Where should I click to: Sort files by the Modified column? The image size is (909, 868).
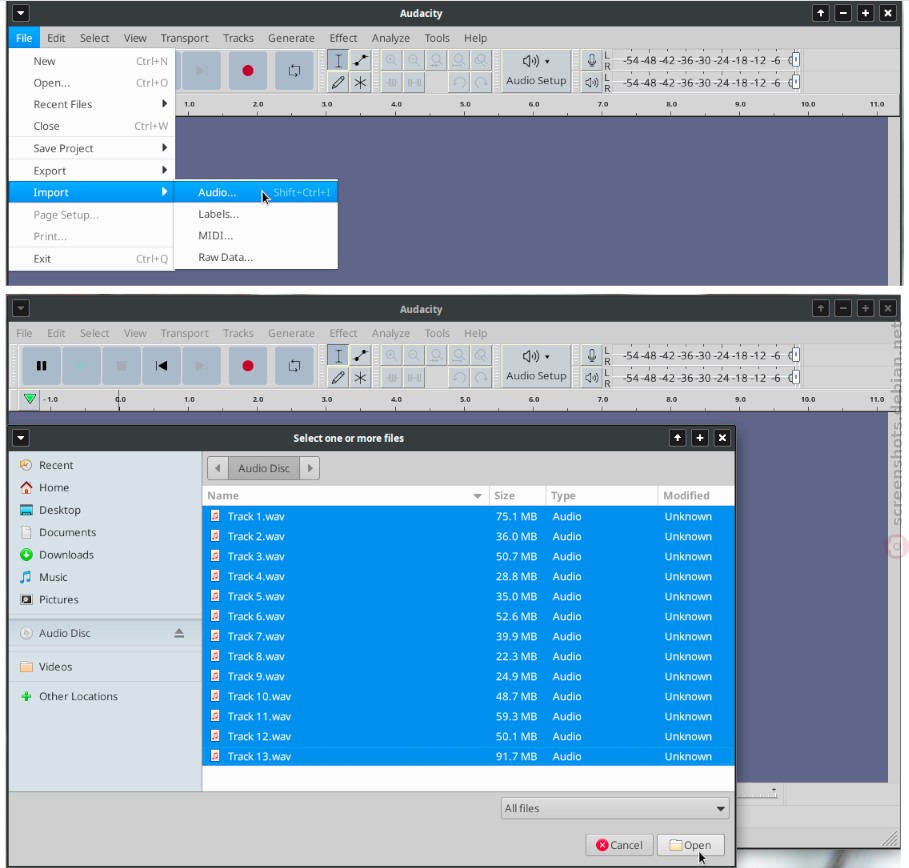[696, 496]
